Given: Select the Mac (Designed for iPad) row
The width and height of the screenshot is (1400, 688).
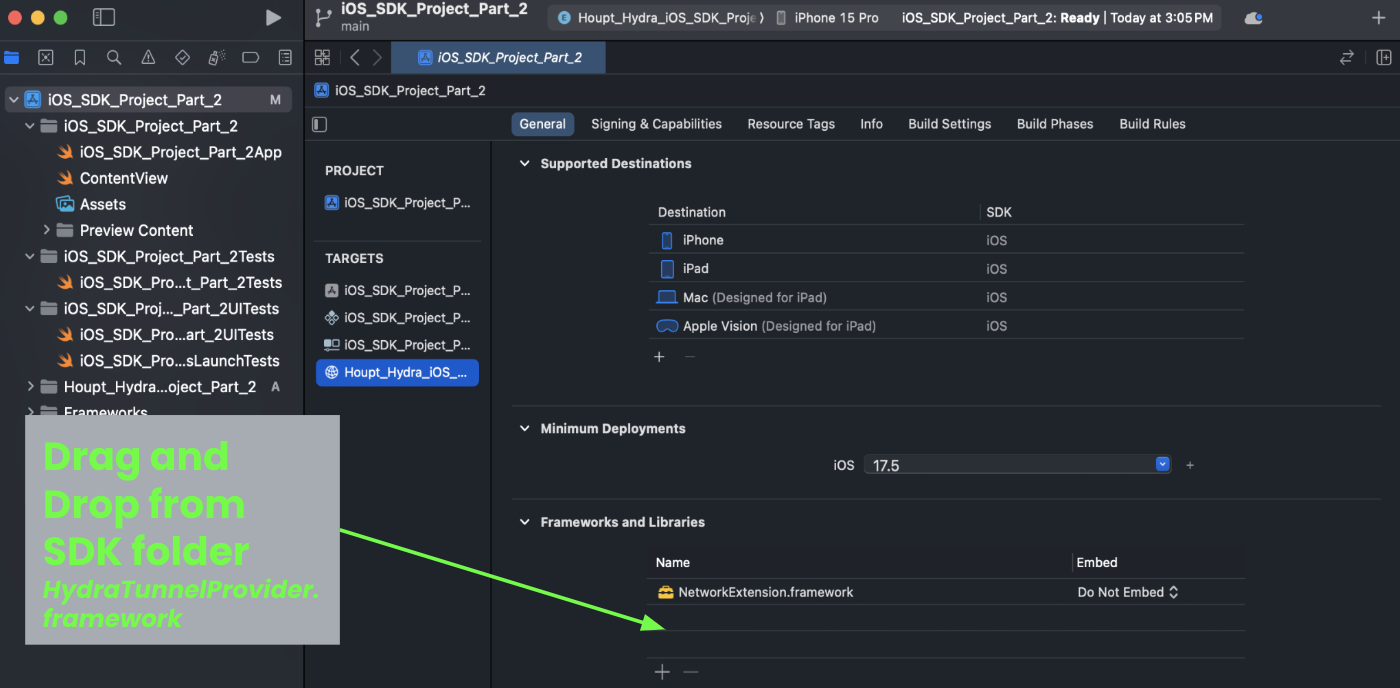Looking at the screenshot, I should [x=947, y=297].
